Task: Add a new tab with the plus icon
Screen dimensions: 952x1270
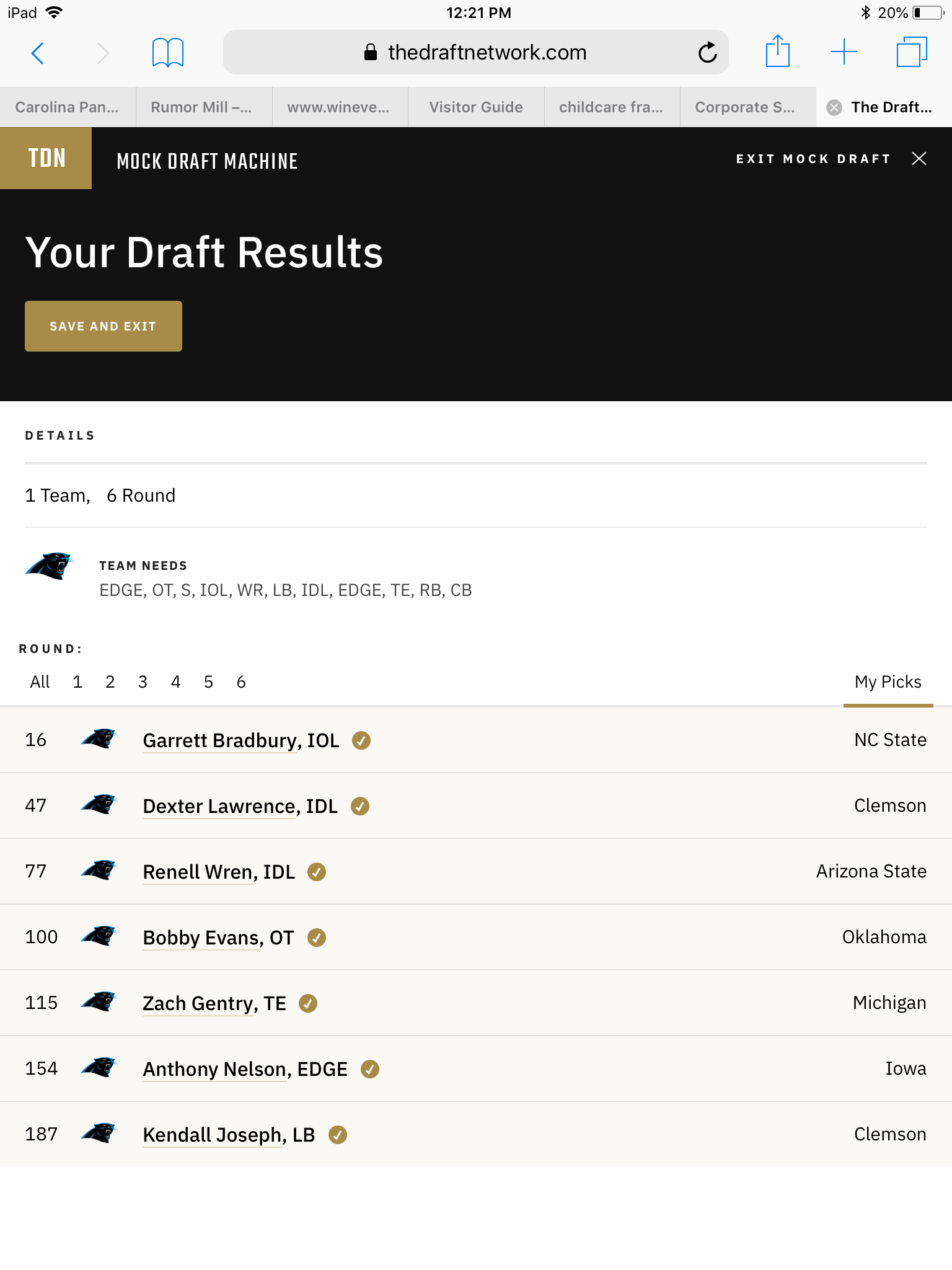Action: click(x=844, y=52)
